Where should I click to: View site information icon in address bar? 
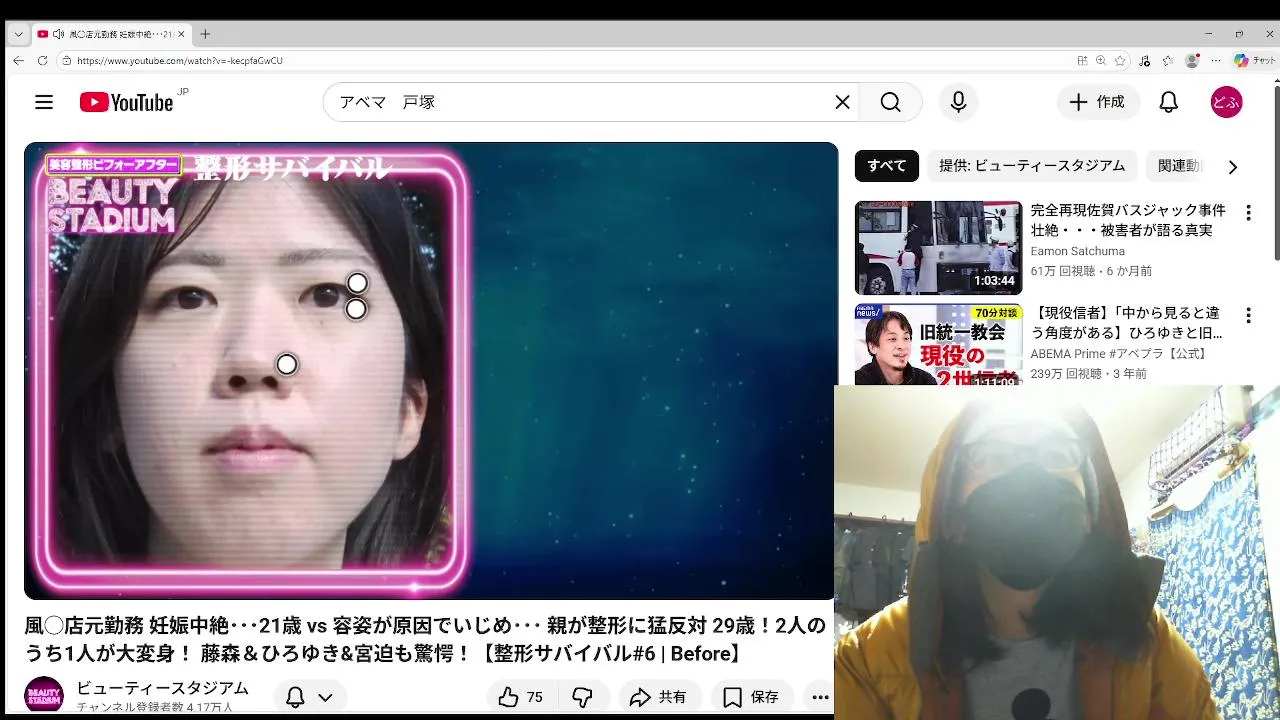(66, 60)
